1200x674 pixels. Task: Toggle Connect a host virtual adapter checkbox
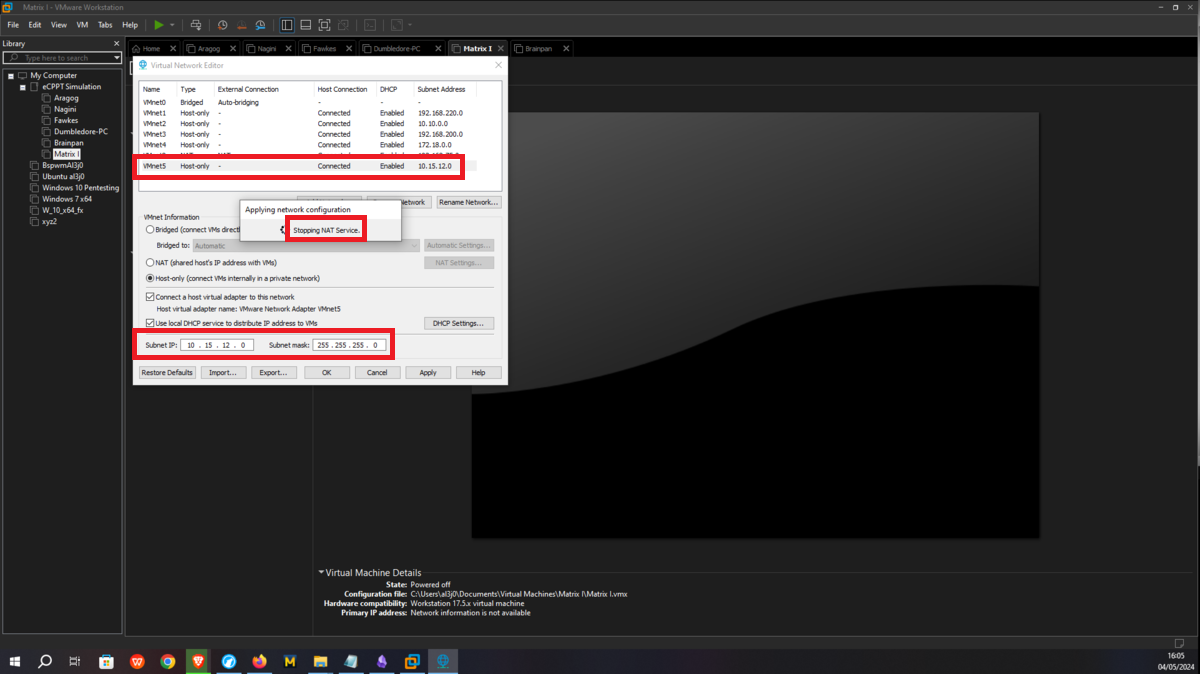tap(150, 297)
